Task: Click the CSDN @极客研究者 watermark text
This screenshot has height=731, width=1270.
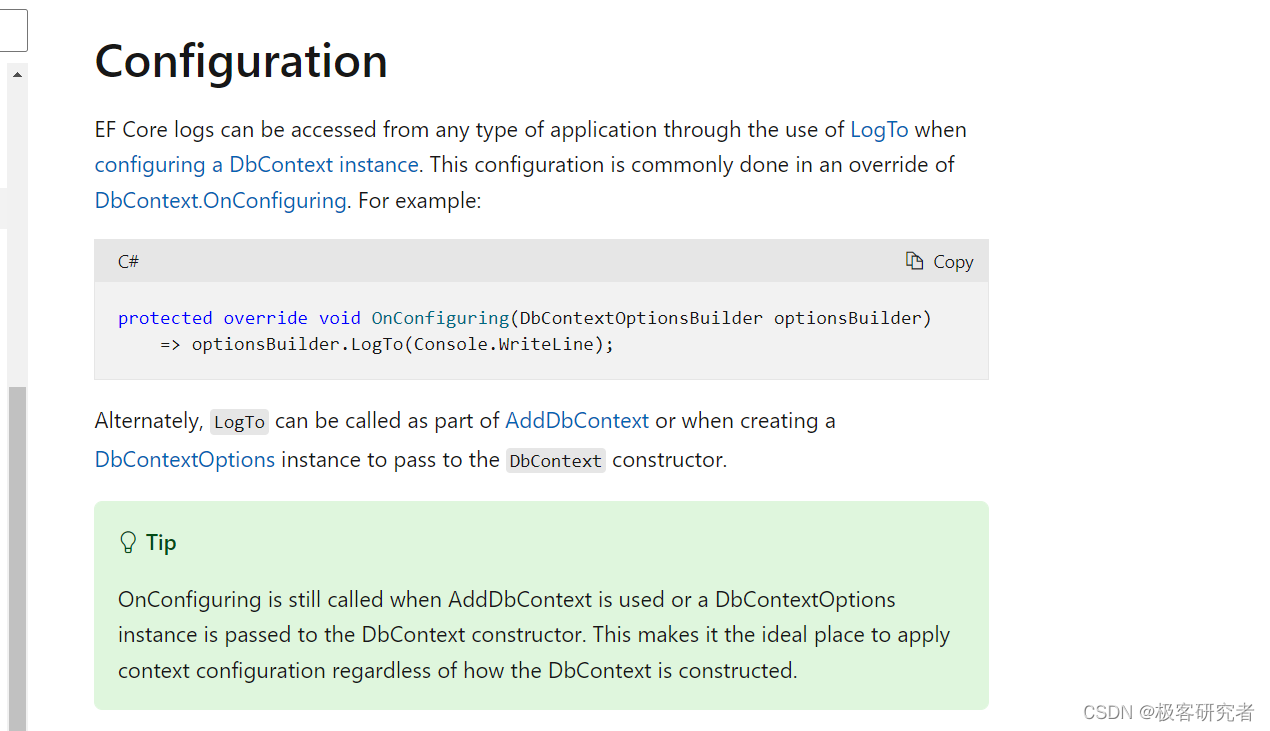Action: [1168, 712]
